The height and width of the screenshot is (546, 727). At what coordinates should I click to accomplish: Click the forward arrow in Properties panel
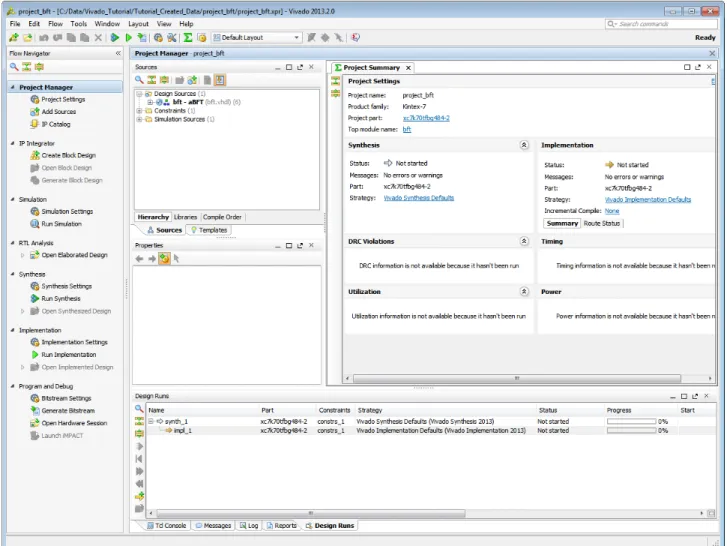[152, 259]
